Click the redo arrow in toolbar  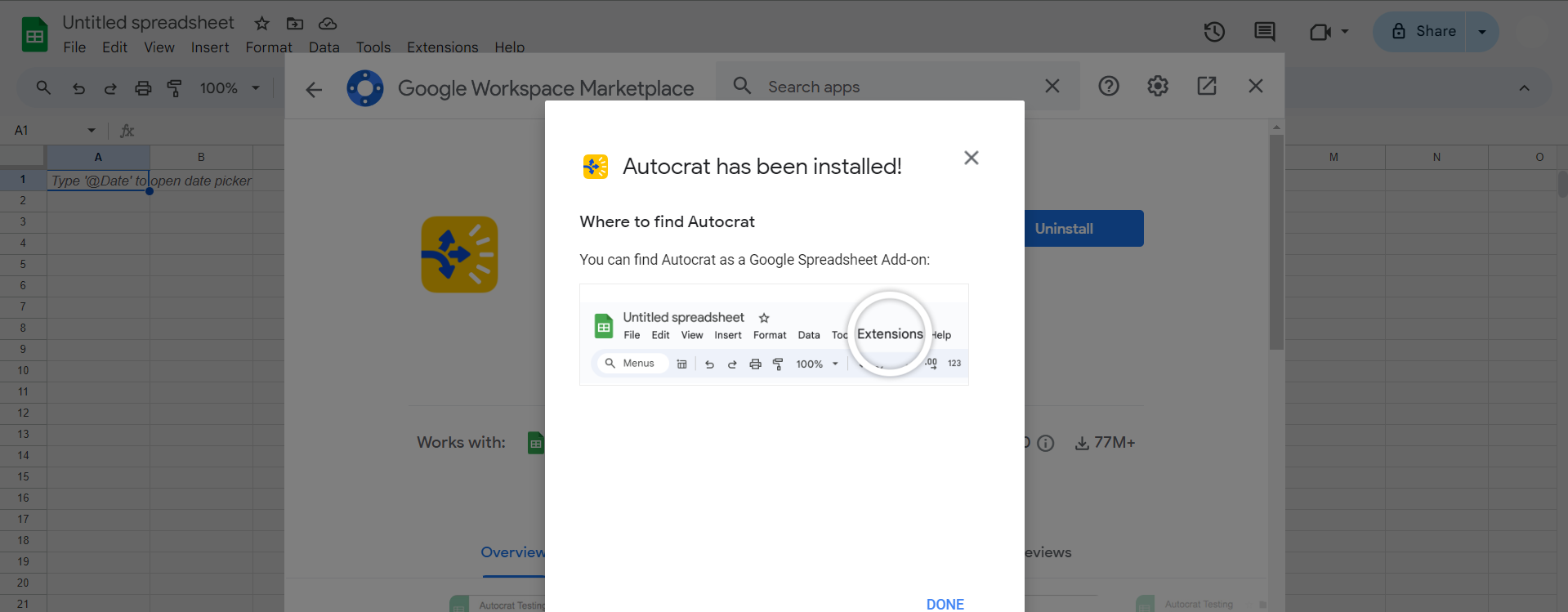click(110, 88)
